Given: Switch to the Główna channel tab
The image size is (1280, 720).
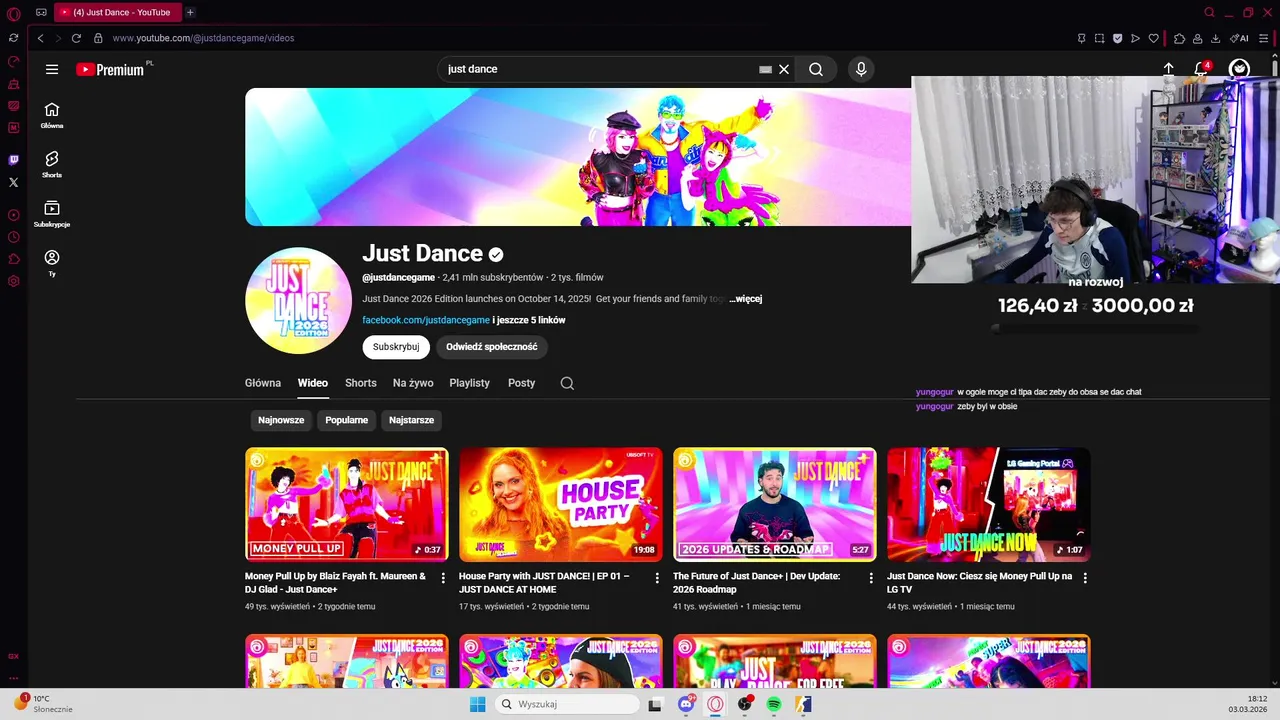Looking at the screenshot, I should click(x=263, y=383).
